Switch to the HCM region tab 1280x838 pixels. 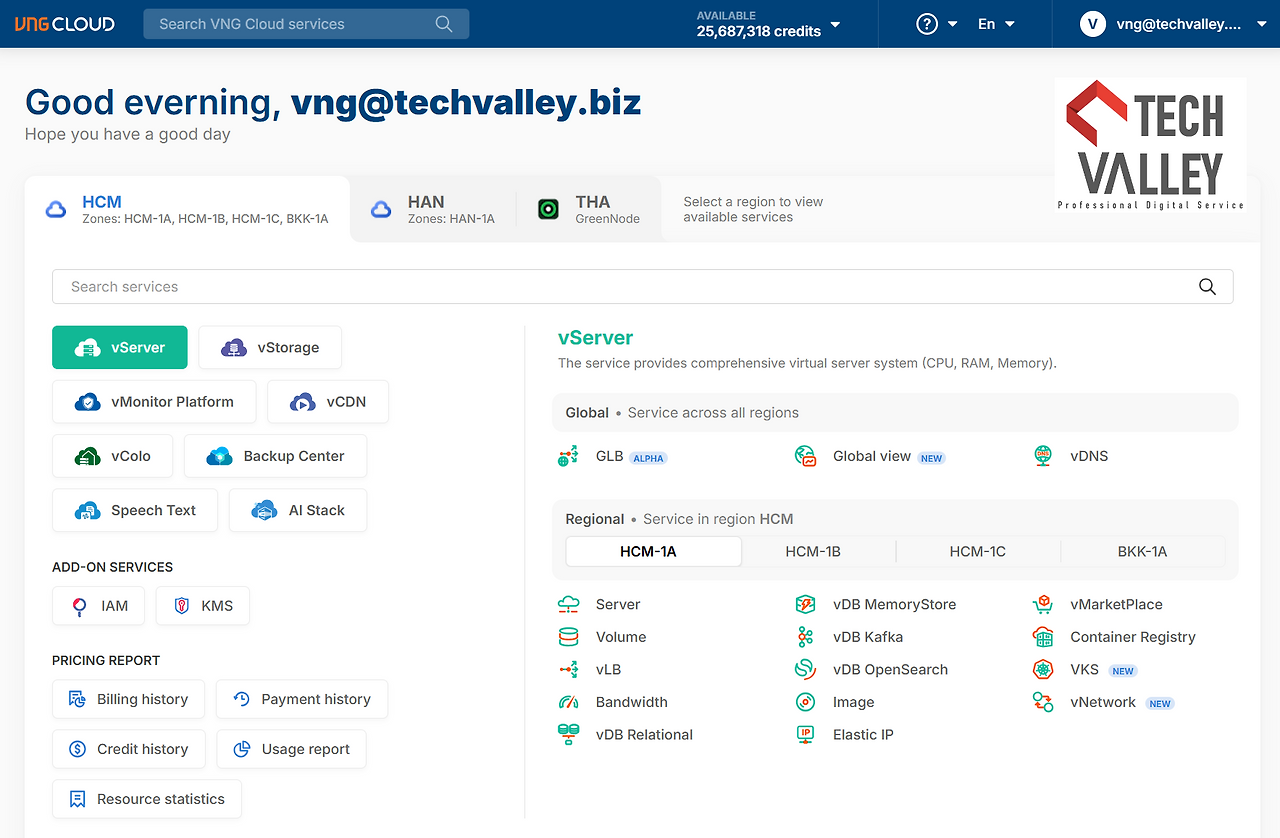tap(187, 209)
